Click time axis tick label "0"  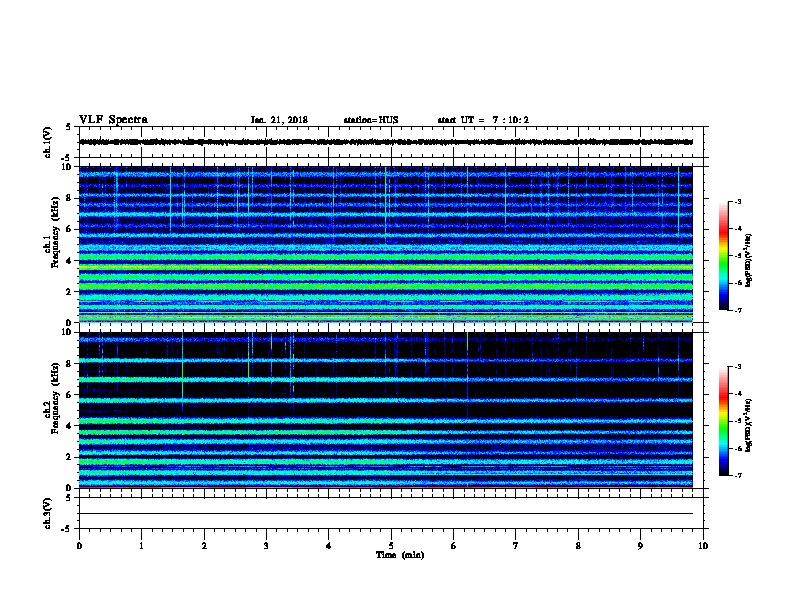[x=79, y=546]
